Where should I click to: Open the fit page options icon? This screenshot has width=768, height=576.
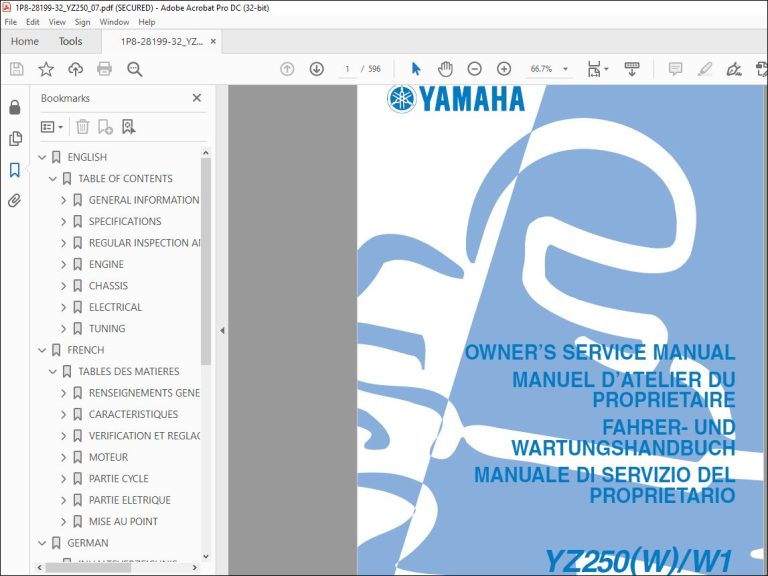point(598,69)
